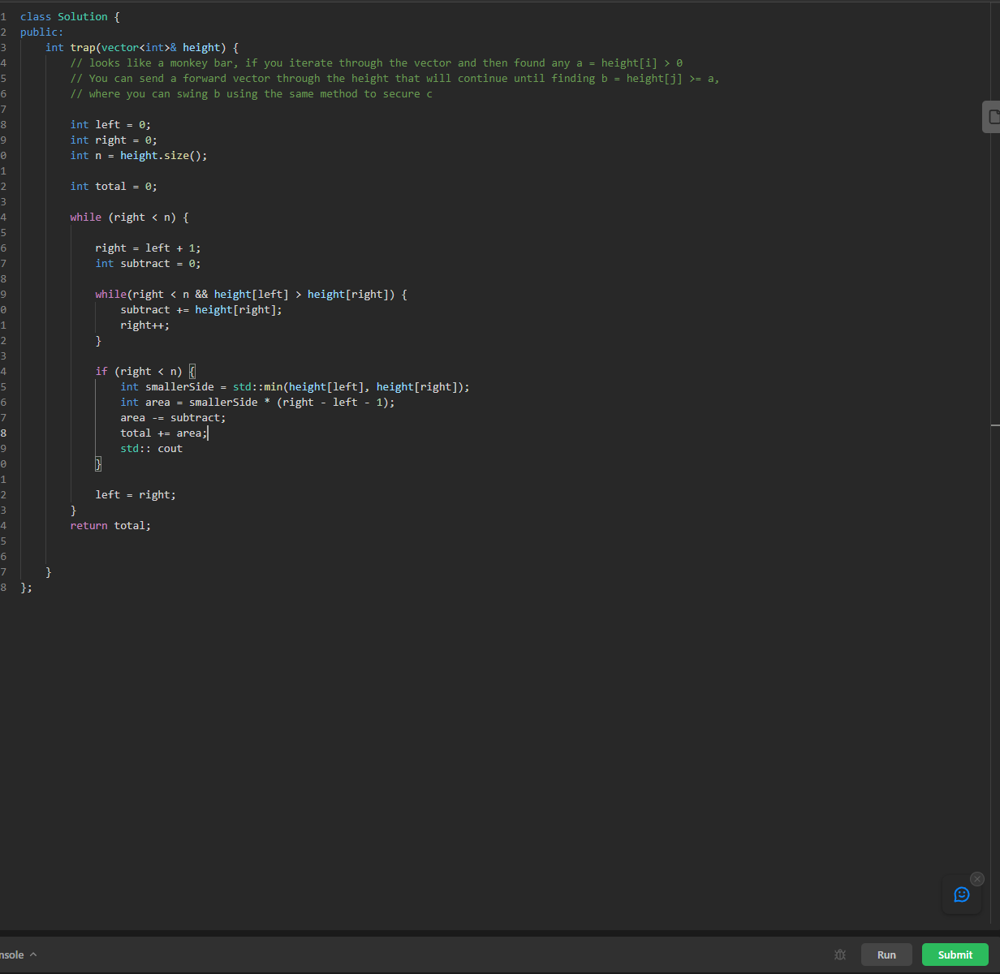1000x974 pixels.
Task: Click the comment starting 'You can send a forward vector'
Action: [395, 78]
